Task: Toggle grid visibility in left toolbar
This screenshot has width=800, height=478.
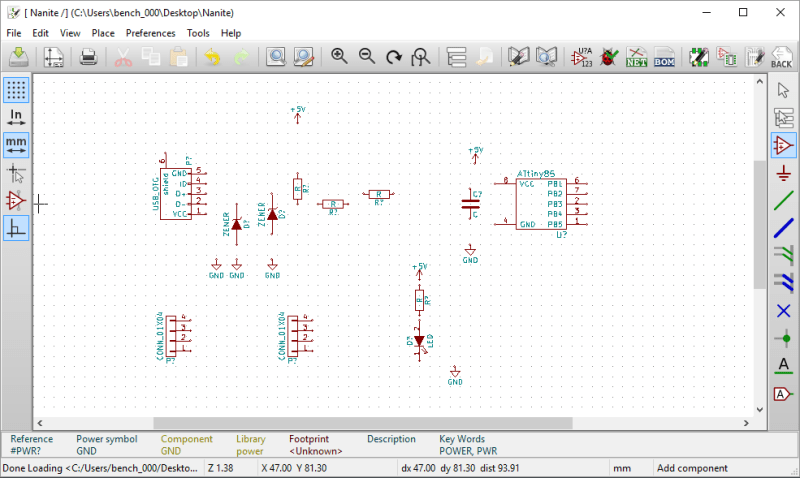Action: (x=16, y=89)
